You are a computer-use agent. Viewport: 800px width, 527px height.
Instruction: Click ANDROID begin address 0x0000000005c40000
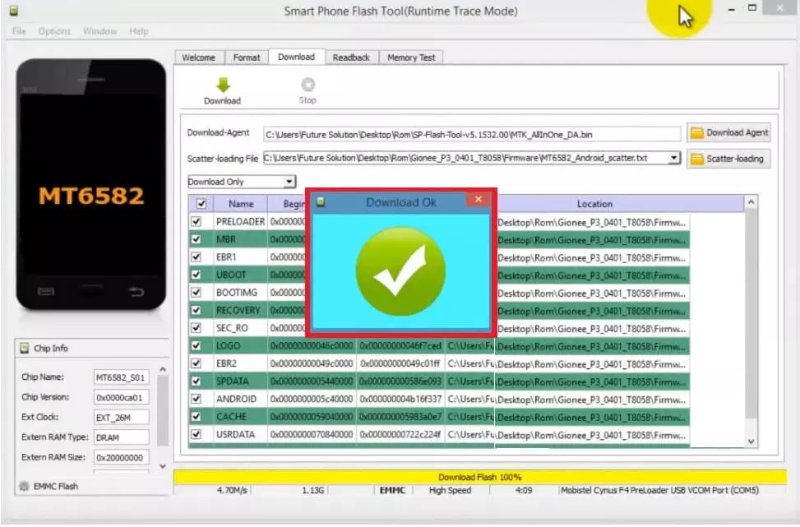[x=312, y=399]
